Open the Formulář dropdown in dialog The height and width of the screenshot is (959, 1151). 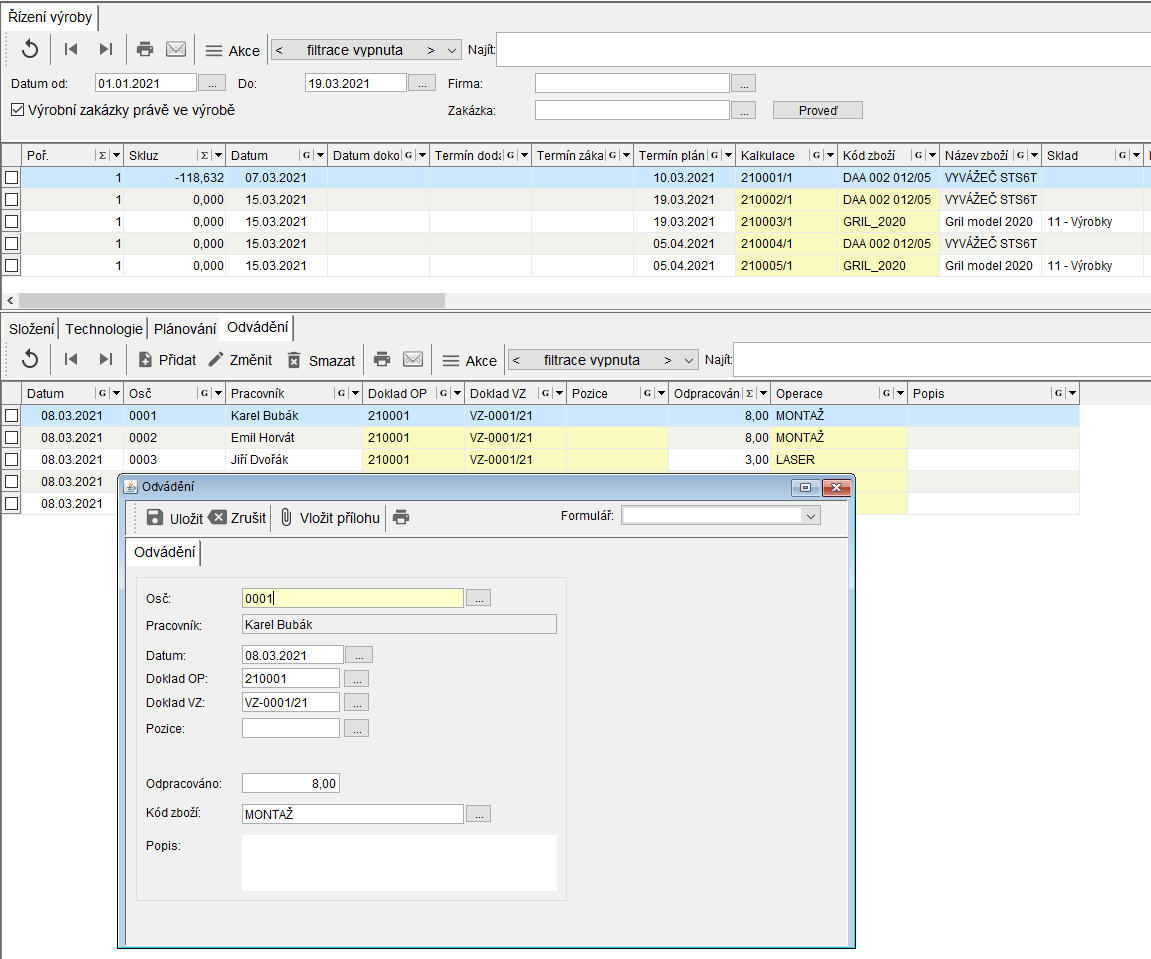(810, 516)
